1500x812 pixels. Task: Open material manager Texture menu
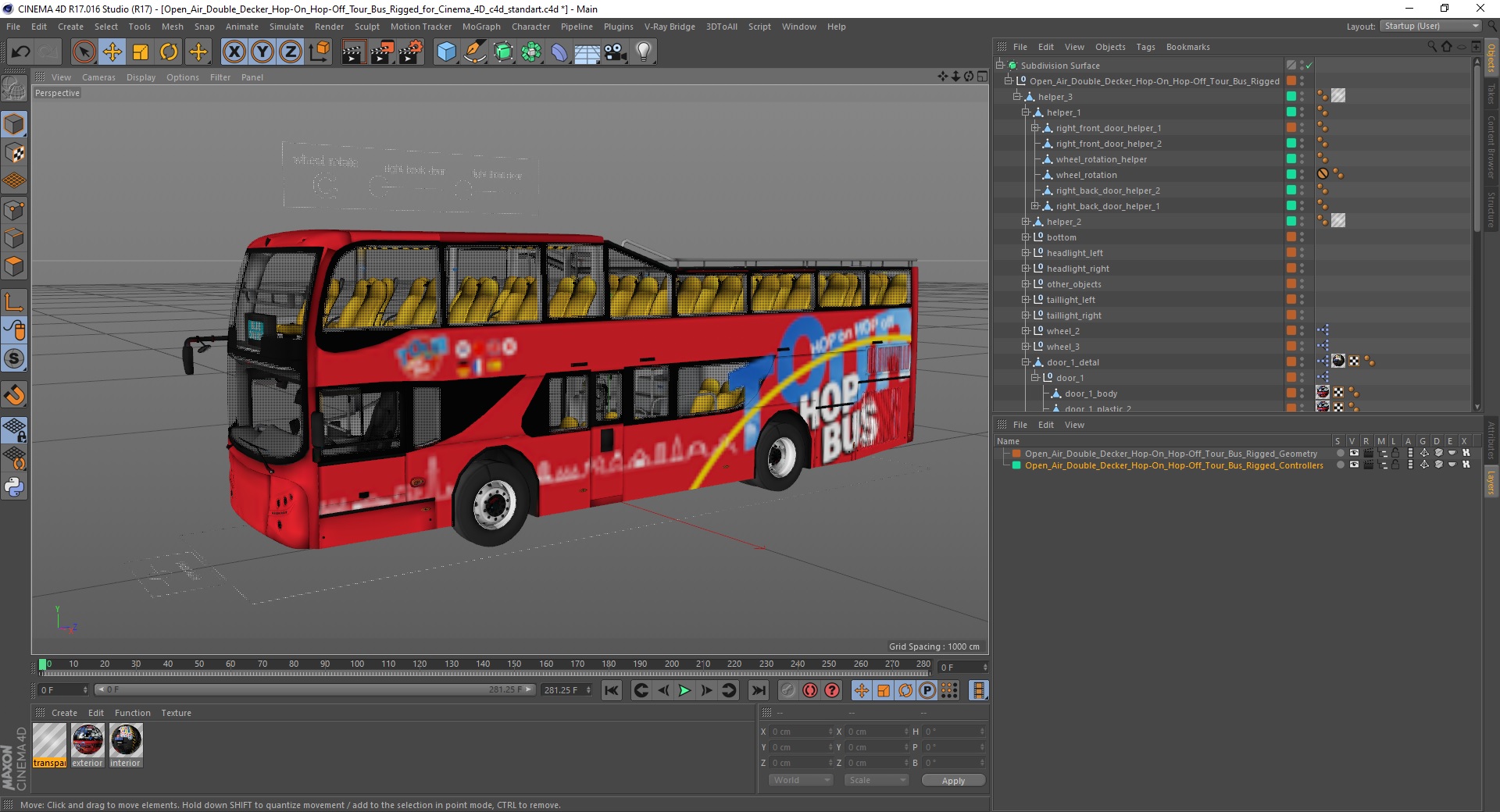[x=176, y=713]
